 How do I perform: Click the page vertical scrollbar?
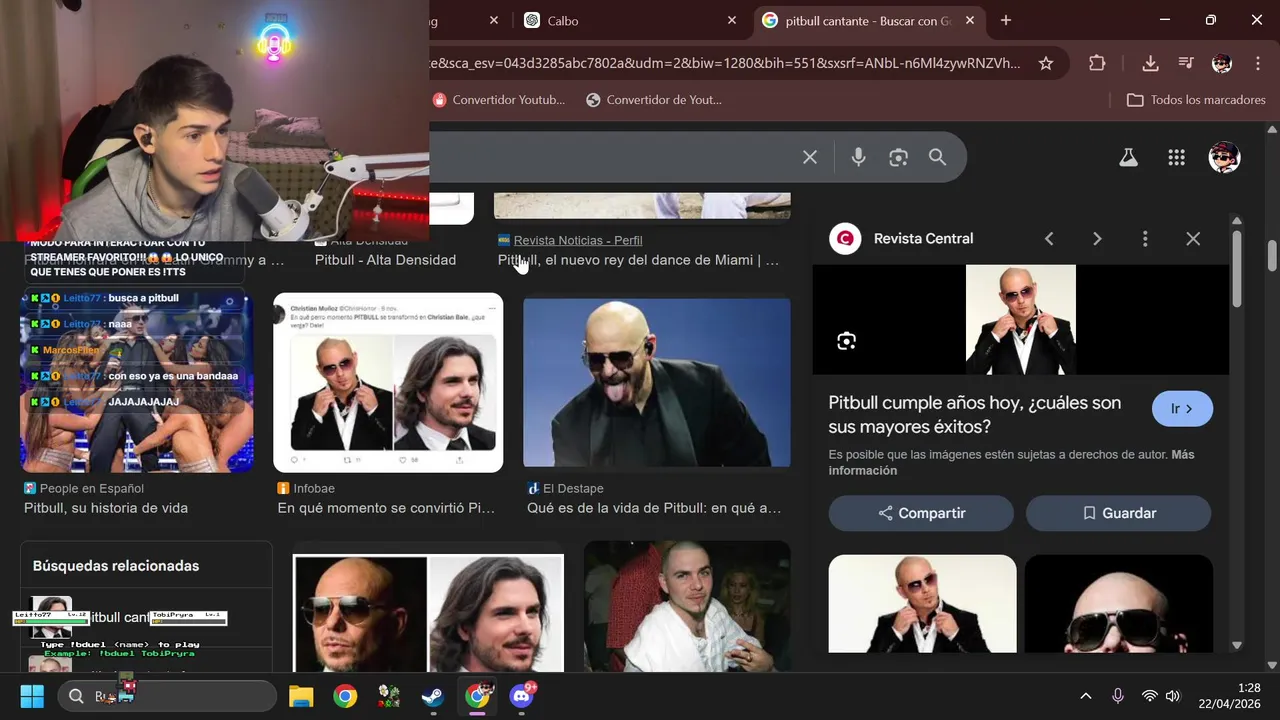pos(1272,255)
